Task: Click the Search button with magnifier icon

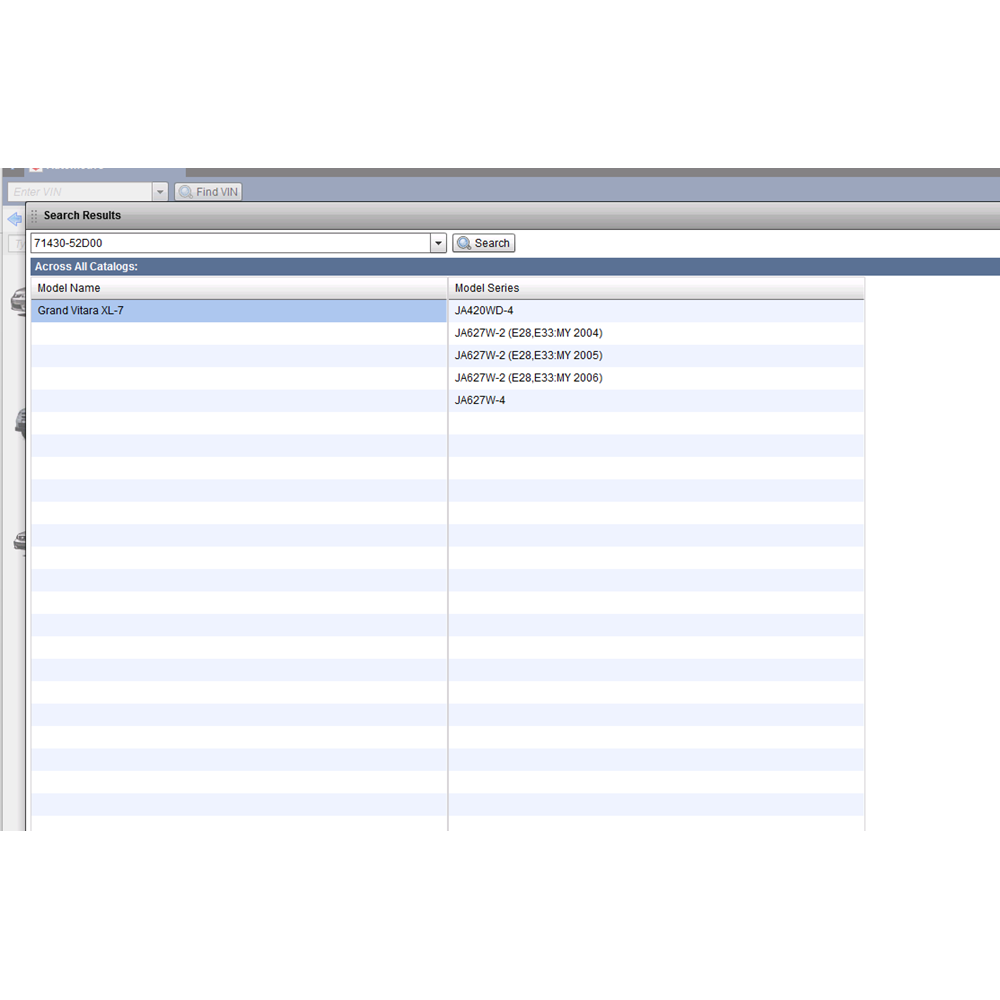Action: 484,243
